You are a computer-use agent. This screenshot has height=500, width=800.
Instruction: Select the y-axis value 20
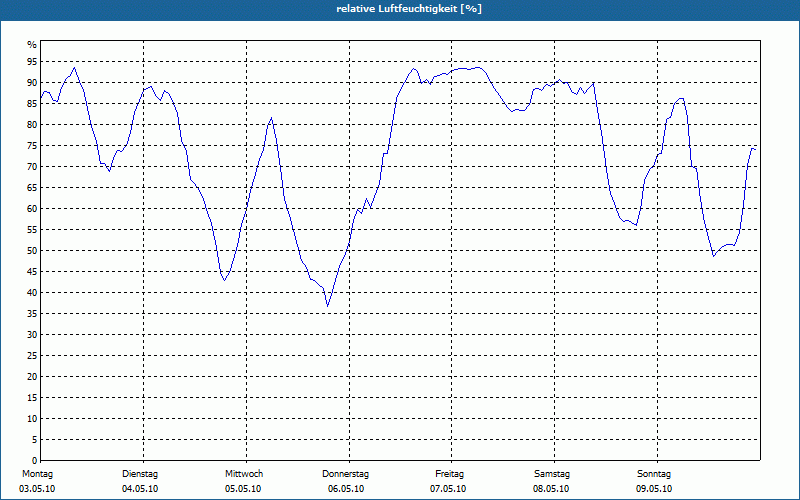click(32, 377)
